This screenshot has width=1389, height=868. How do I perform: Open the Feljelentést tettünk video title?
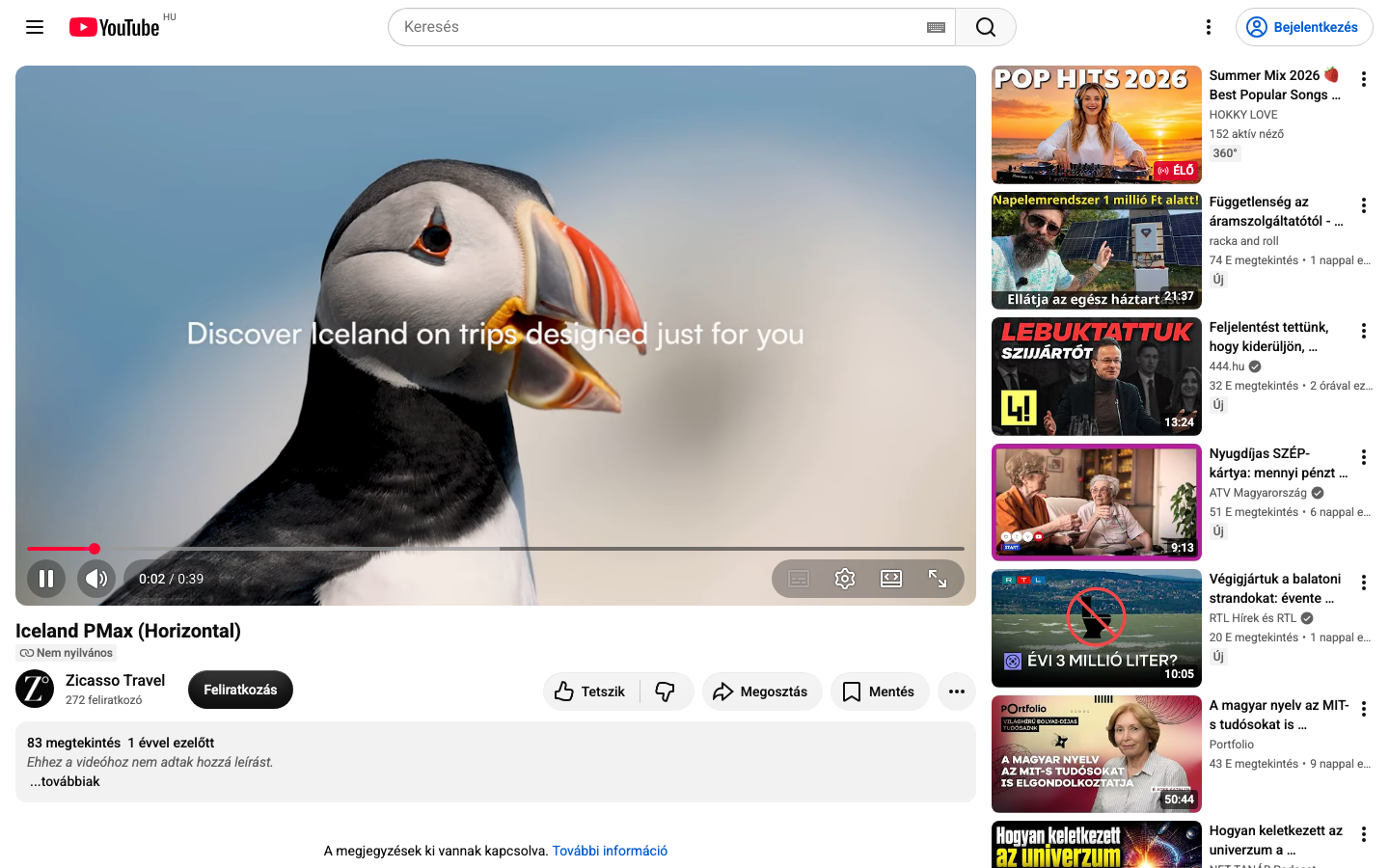point(1268,337)
